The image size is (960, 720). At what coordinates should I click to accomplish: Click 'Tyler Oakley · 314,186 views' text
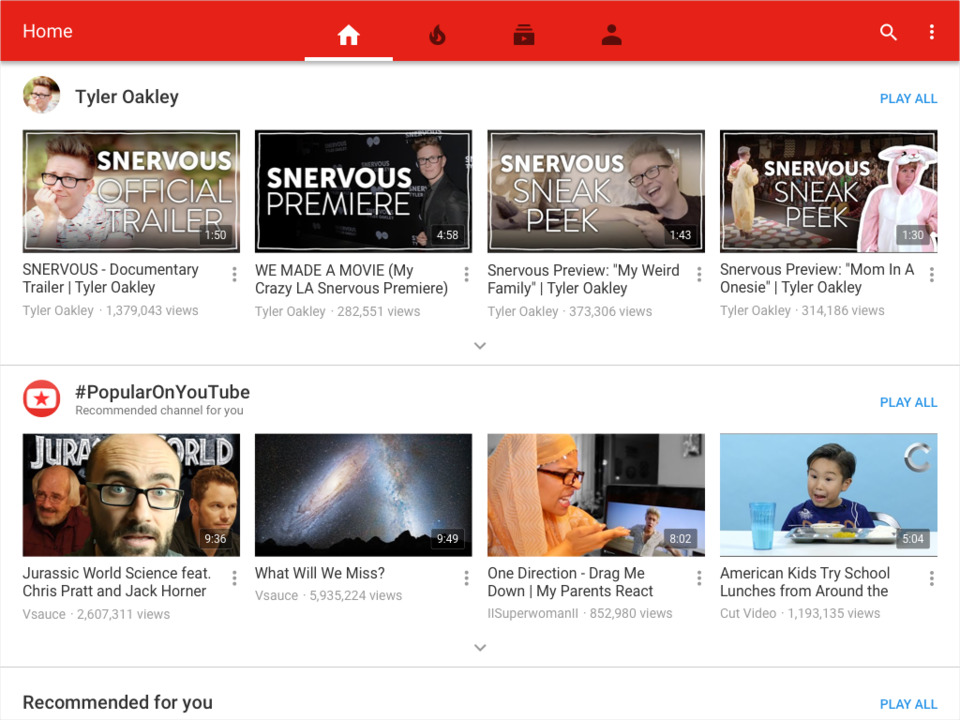pyautogui.click(x=802, y=310)
